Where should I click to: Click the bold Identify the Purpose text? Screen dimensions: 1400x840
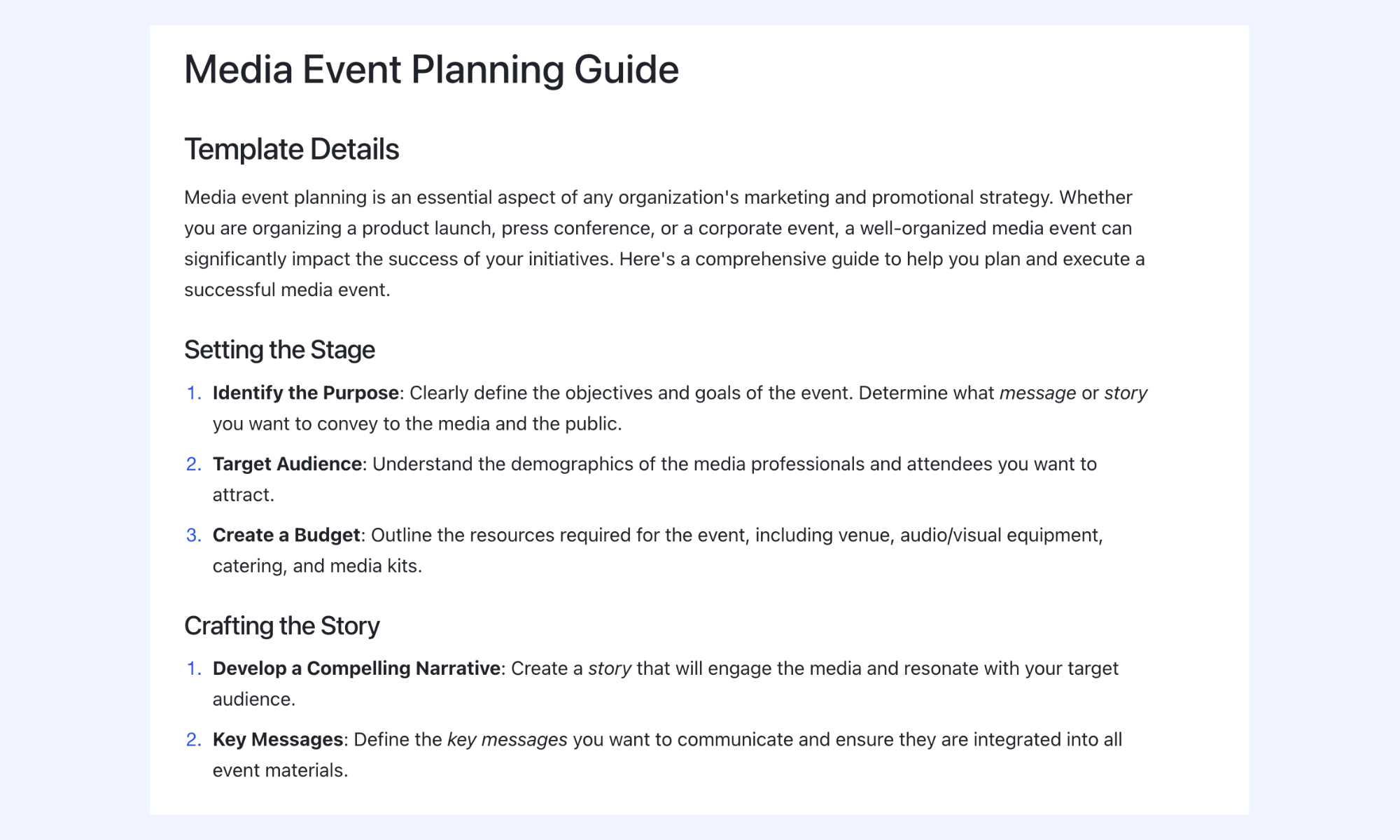click(306, 393)
